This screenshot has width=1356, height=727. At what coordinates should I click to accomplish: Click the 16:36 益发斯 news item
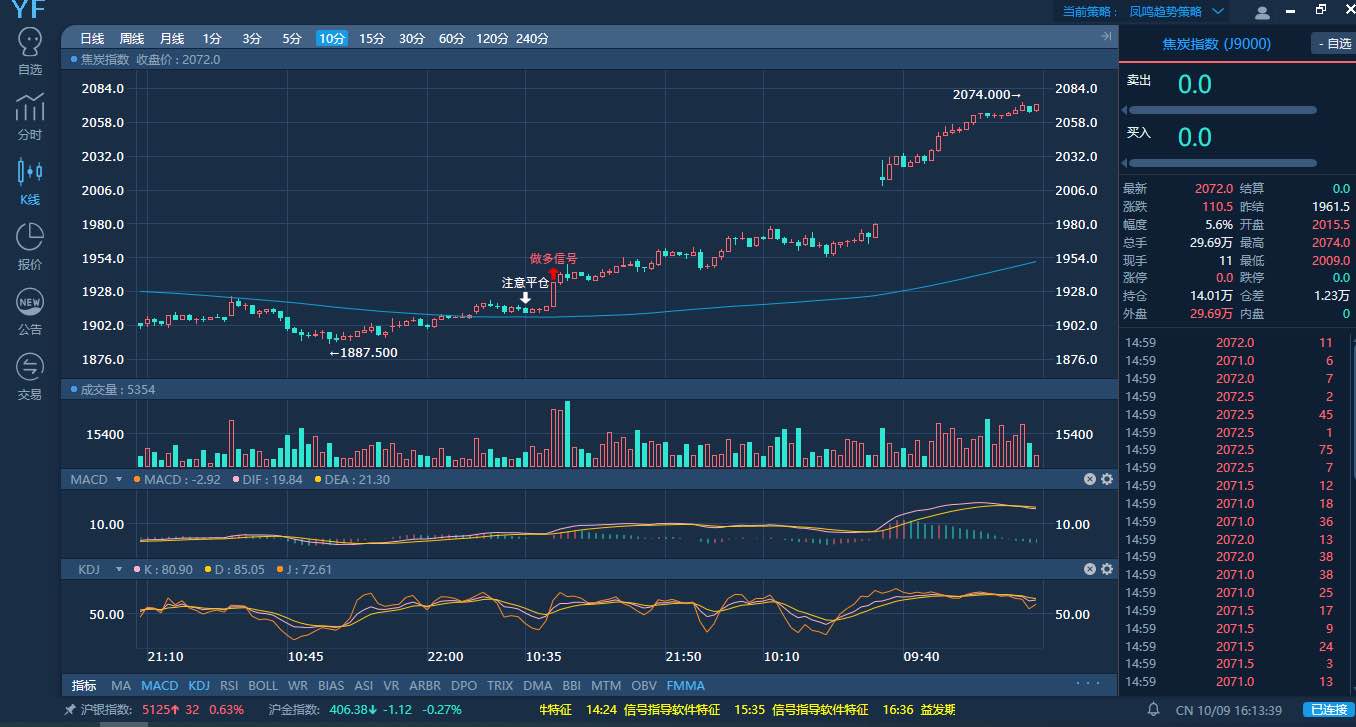[919, 710]
